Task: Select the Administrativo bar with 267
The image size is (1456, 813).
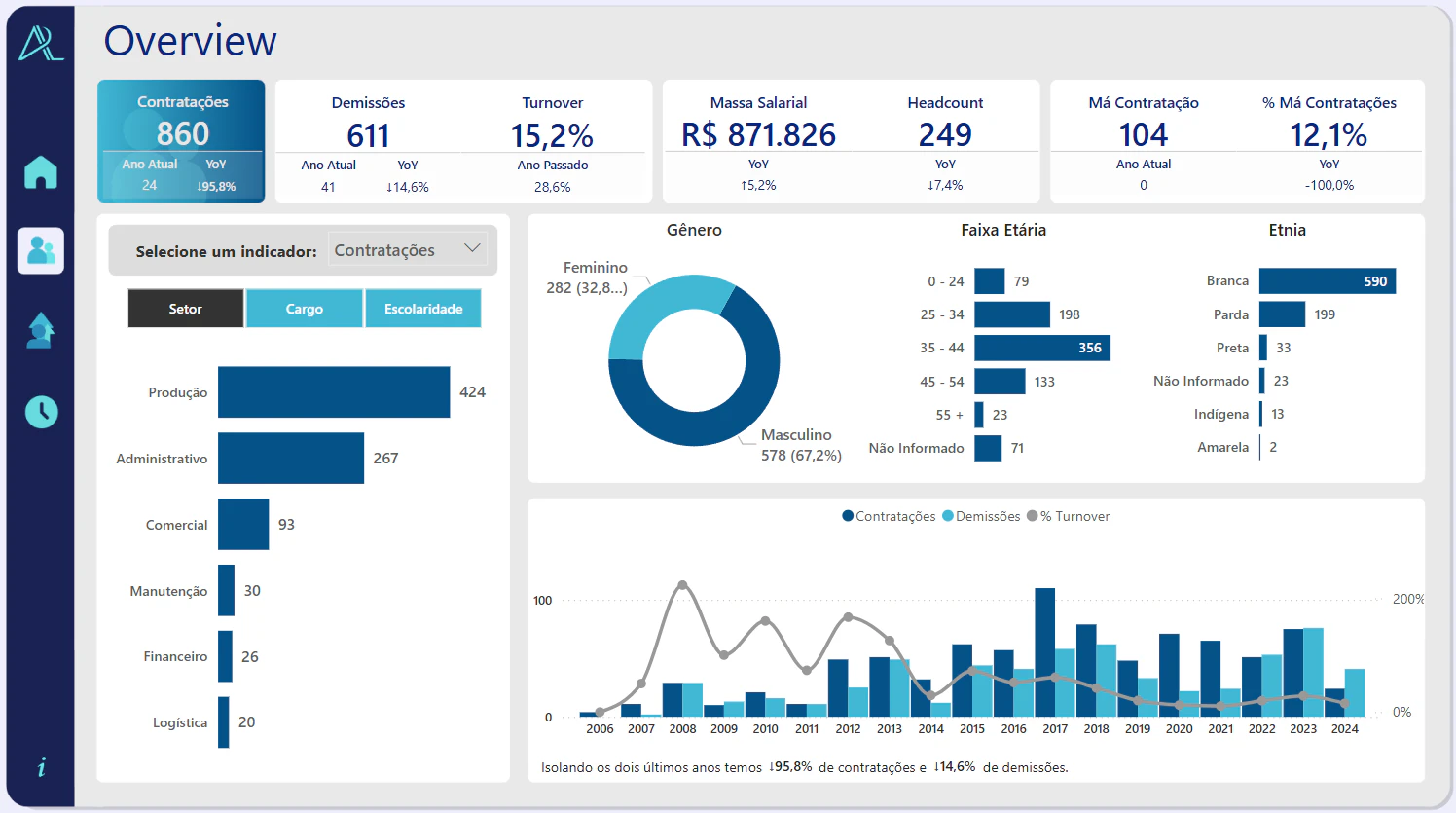Action: (291, 459)
